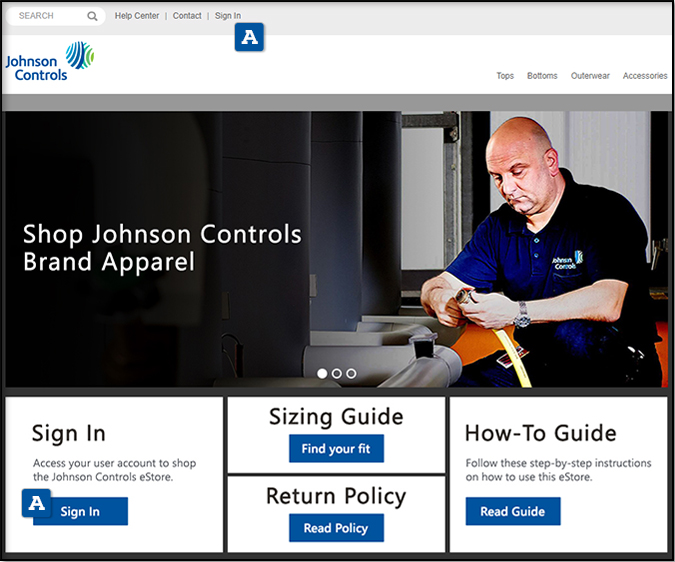The width and height of the screenshot is (675, 562).
Task: Click the Sign In link in top bar
Action: click(x=228, y=16)
